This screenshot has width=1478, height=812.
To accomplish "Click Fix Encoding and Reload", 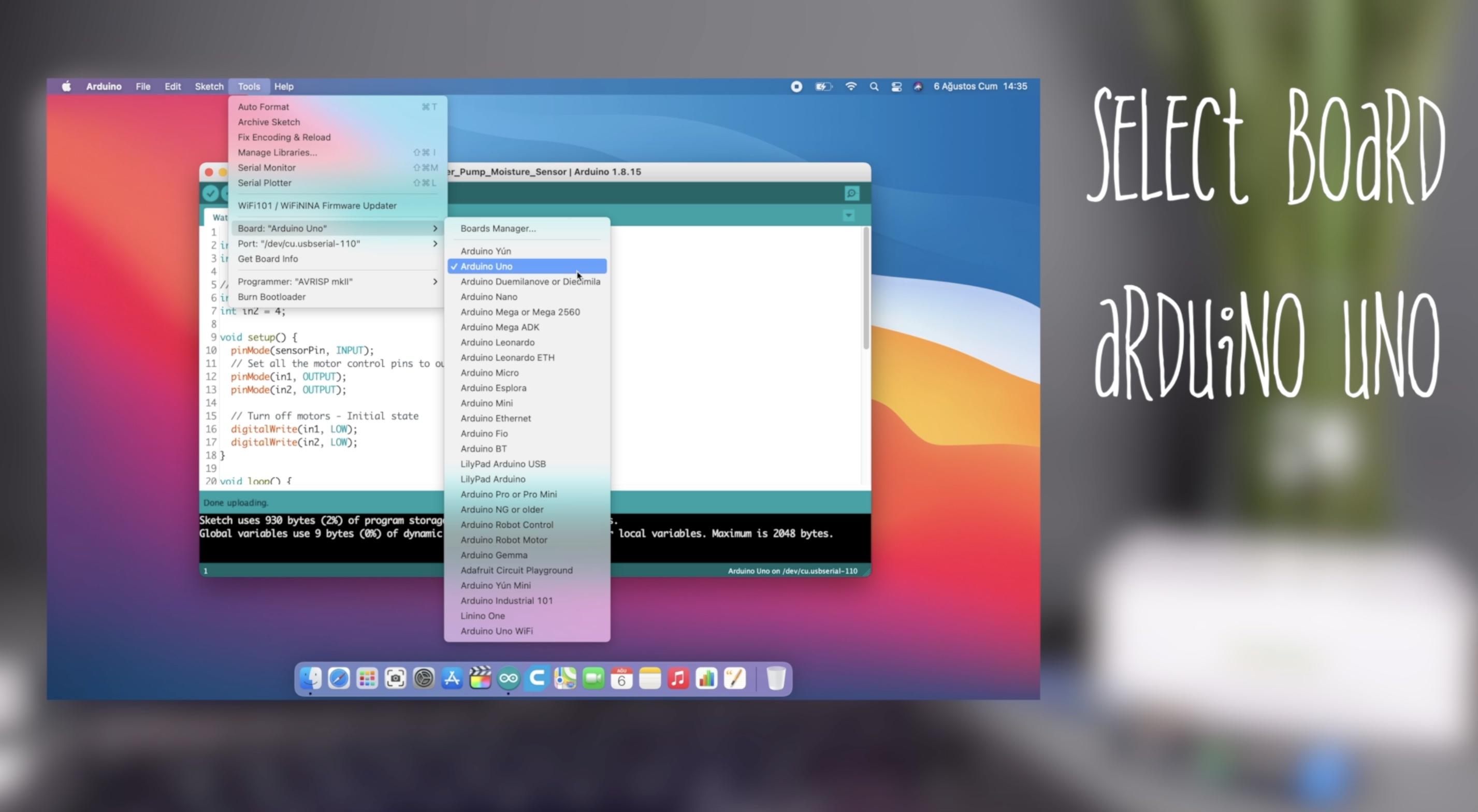I will (285, 137).
